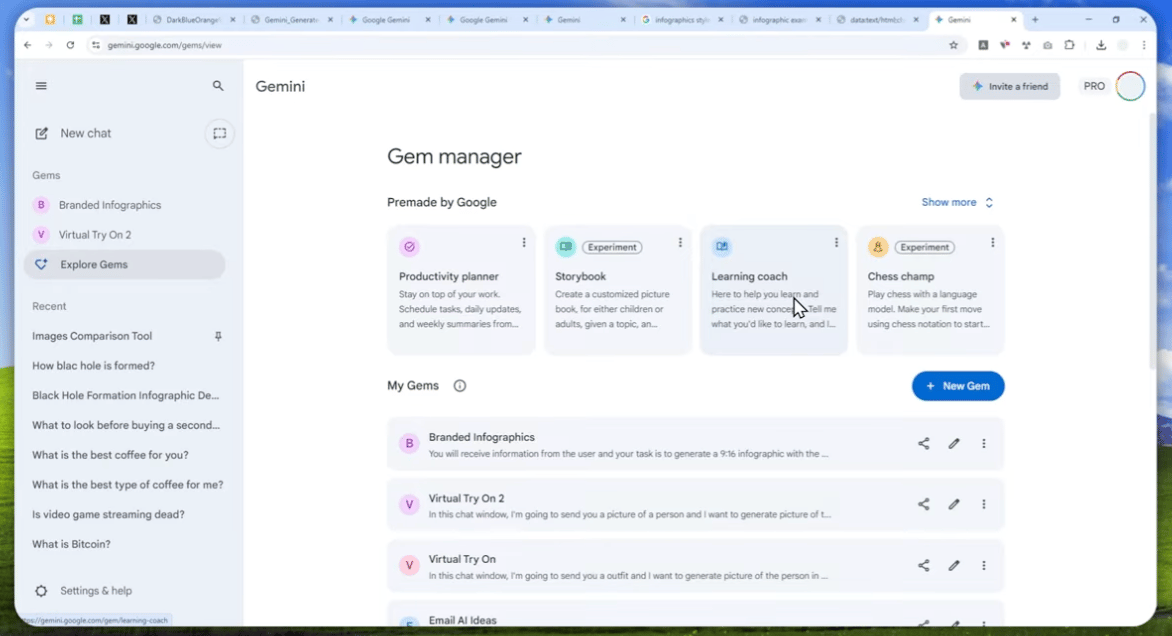Image resolution: width=1172 pixels, height=636 pixels.
Task: Open the tab search dropdown arrow
Action: click(26, 19)
